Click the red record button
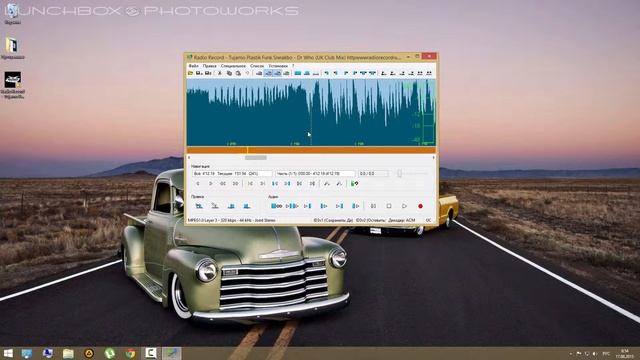 [420, 206]
